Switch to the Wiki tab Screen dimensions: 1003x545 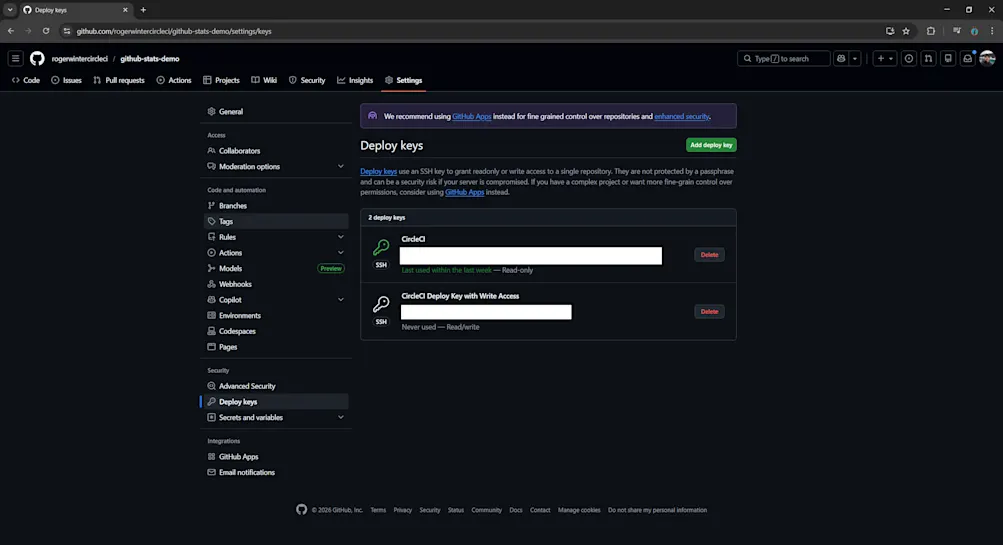264,80
